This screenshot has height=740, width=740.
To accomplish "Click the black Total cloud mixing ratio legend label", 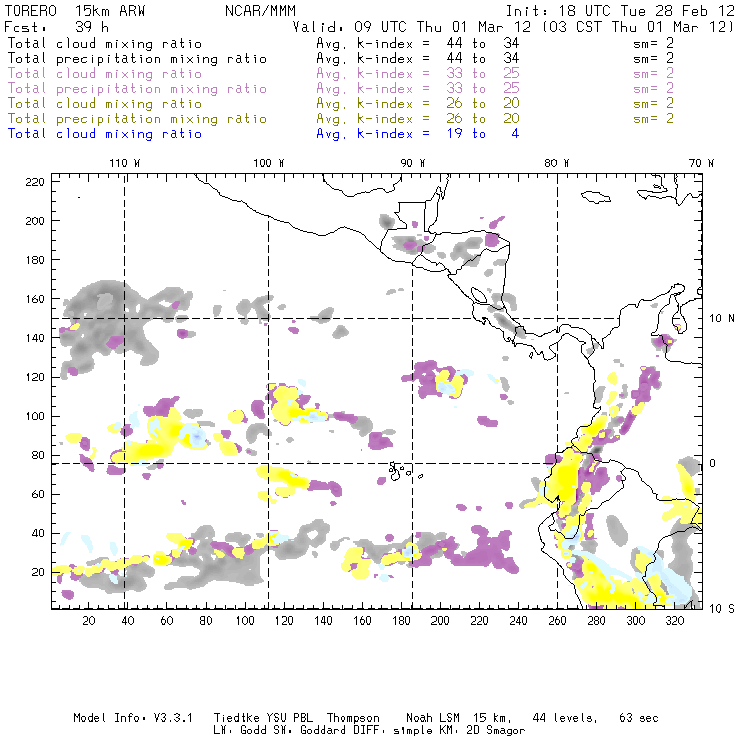I will click(105, 44).
